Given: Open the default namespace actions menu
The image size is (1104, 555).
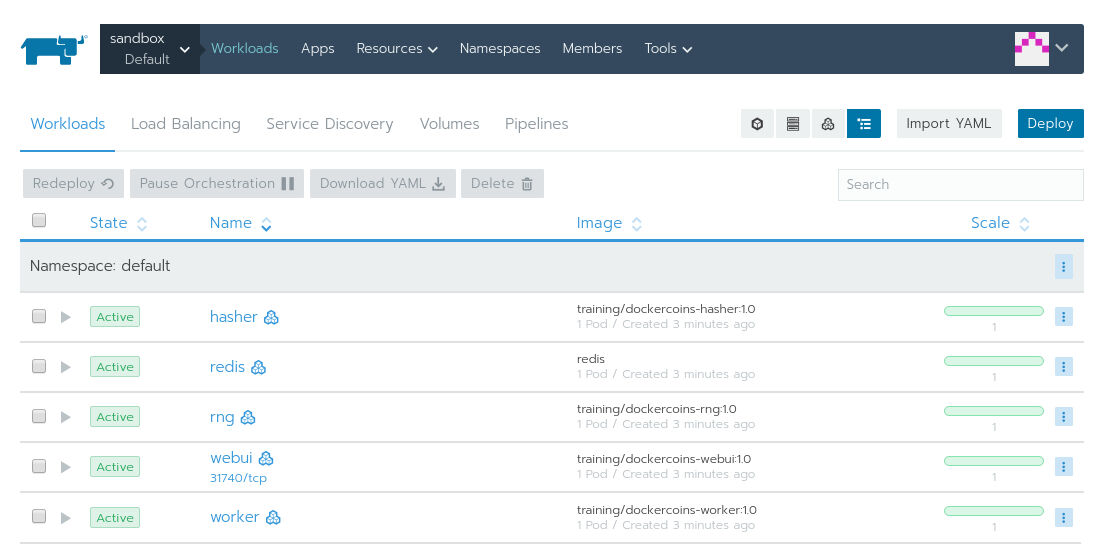Looking at the screenshot, I should 1064,266.
